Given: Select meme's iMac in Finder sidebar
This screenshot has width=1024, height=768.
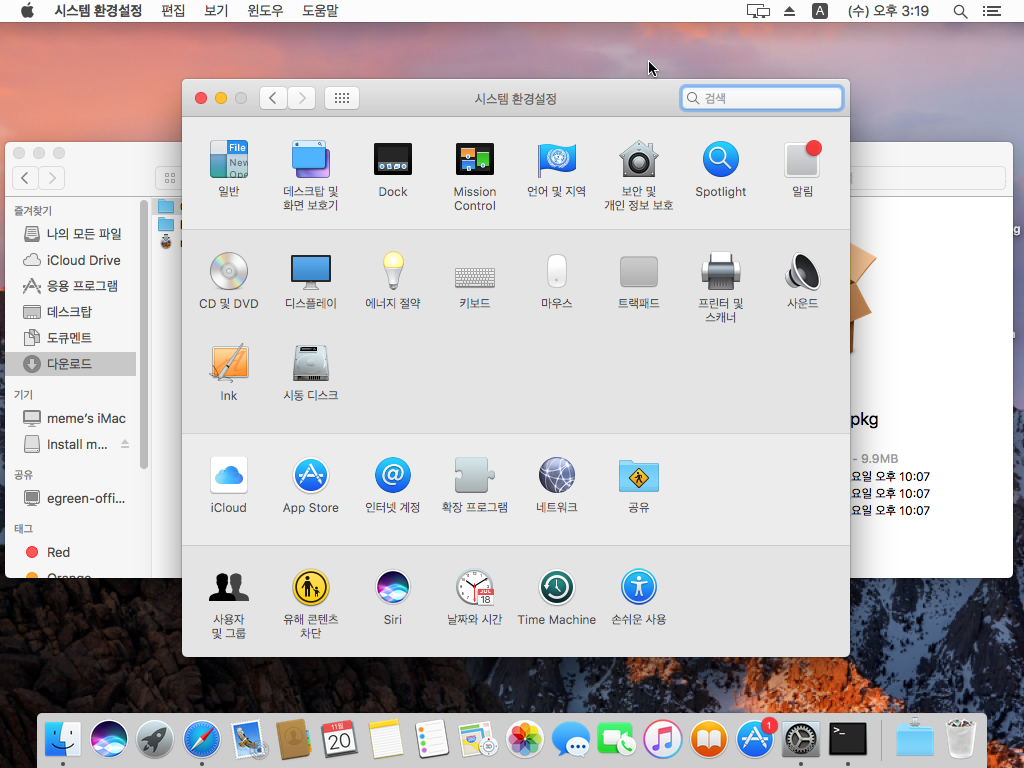Looking at the screenshot, I should [72, 418].
